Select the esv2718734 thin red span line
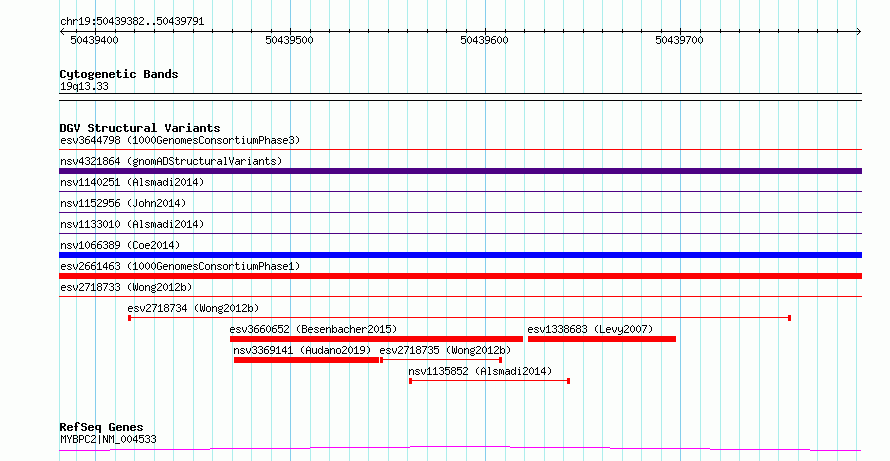Image resolution: width=890 pixels, height=461 pixels. pyautogui.click(x=459, y=318)
